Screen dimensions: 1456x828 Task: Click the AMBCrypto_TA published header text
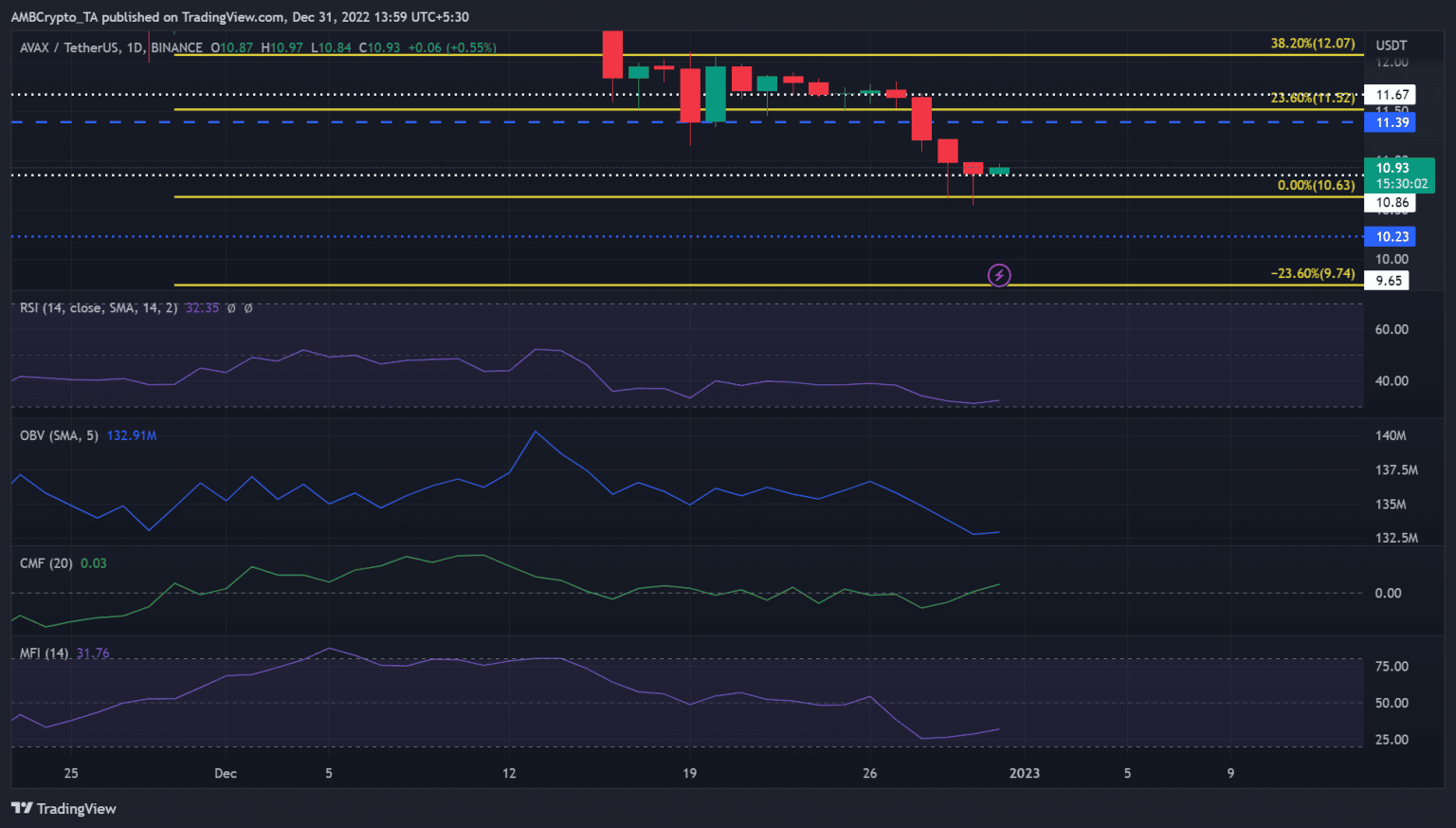[239, 17]
